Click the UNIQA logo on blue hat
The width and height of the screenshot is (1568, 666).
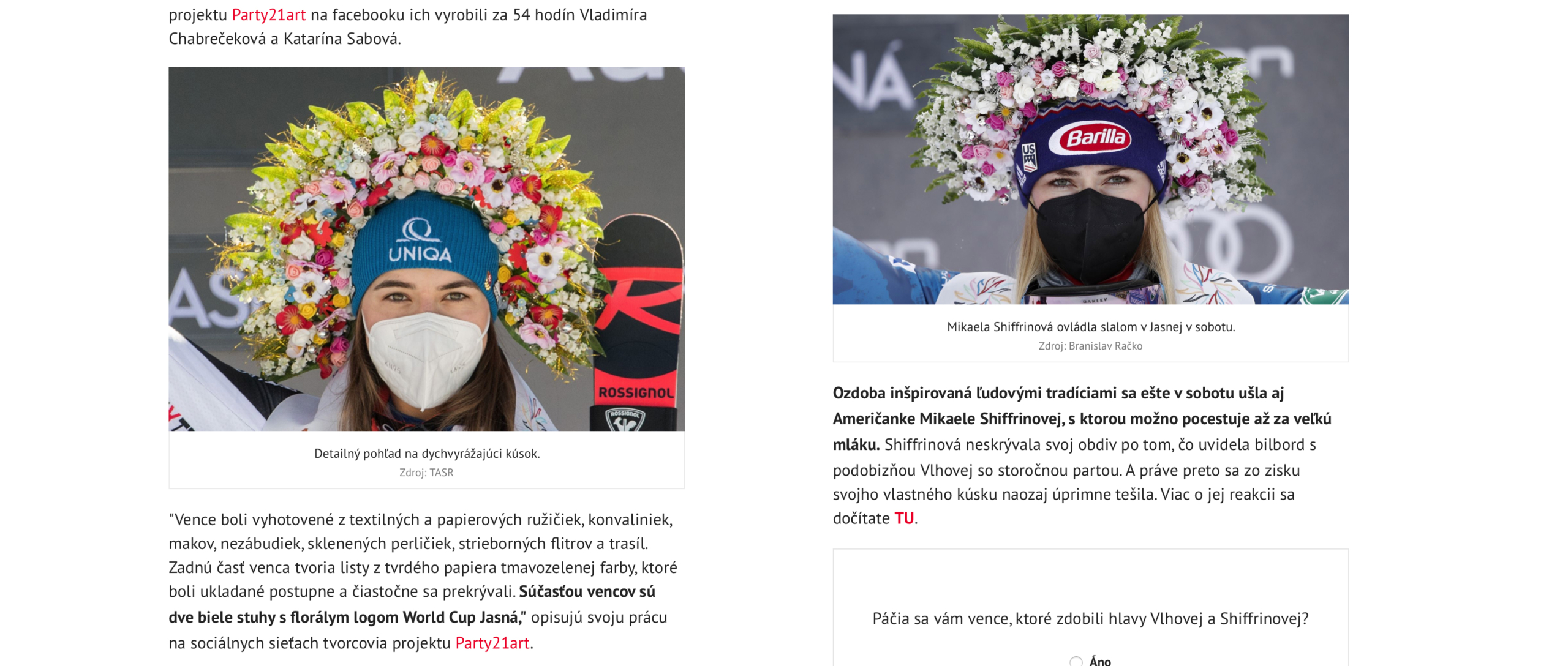tap(420, 242)
